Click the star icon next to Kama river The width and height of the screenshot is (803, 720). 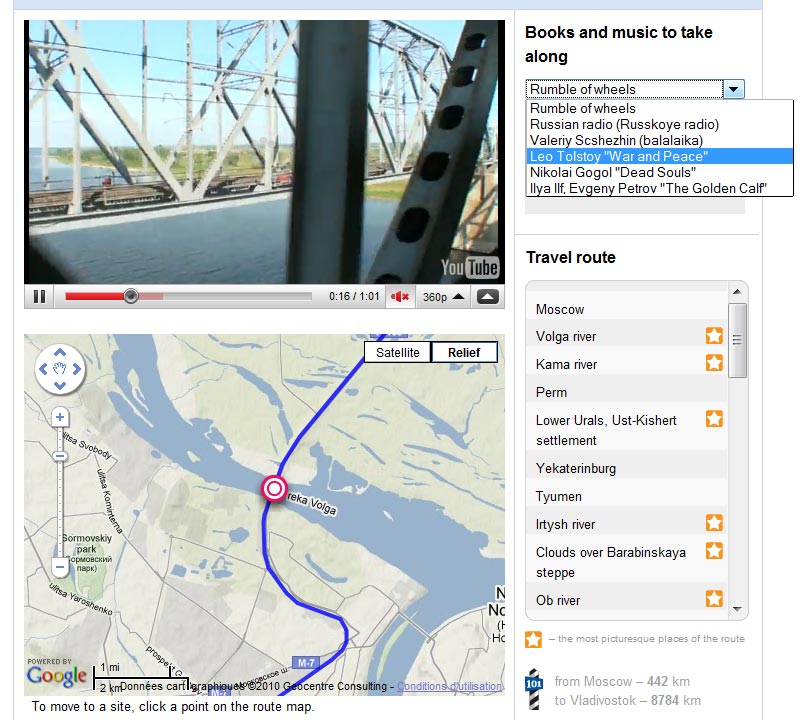pos(714,363)
